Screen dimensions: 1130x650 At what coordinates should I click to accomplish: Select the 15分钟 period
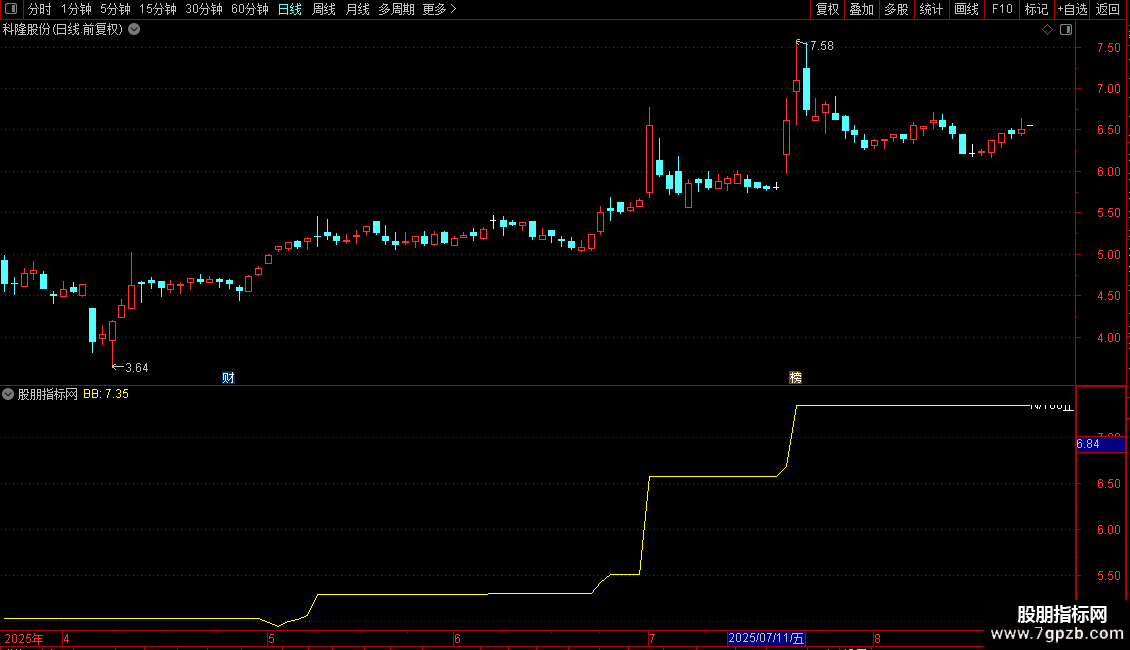pyautogui.click(x=158, y=9)
